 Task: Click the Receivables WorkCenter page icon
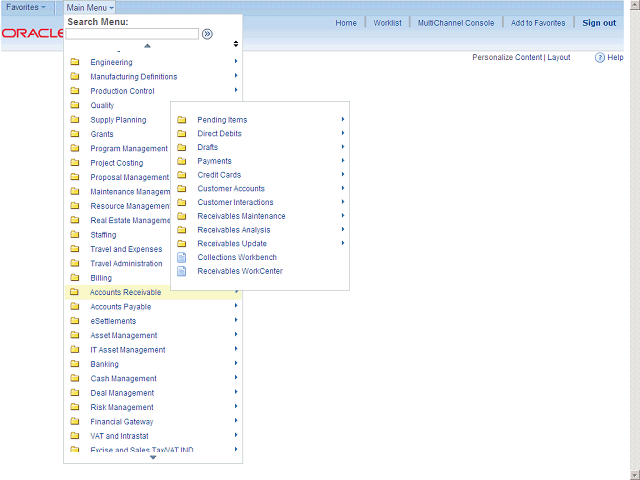[x=182, y=271]
